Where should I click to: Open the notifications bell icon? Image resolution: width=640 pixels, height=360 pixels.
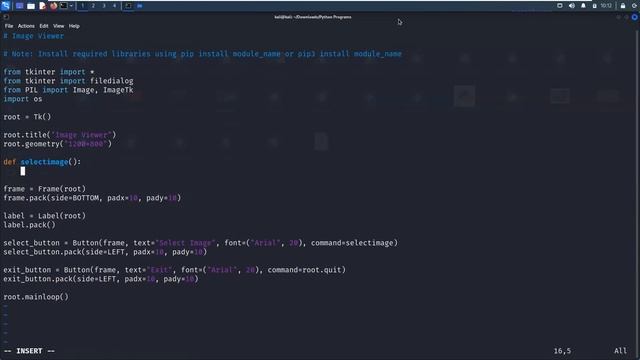[583, 6]
